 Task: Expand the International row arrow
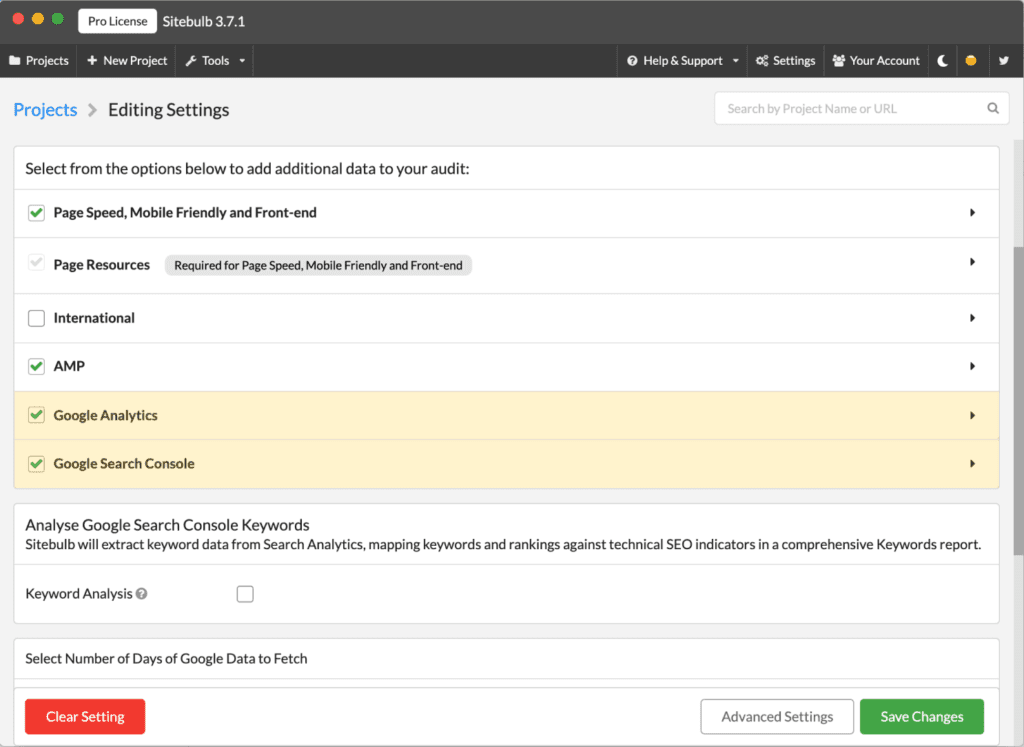tap(972, 318)
